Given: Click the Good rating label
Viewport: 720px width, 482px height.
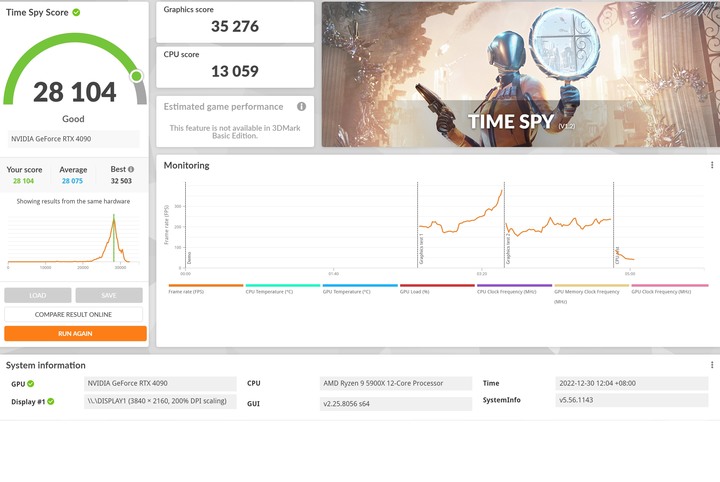Looking at the screenshot, I should (73, 119).
